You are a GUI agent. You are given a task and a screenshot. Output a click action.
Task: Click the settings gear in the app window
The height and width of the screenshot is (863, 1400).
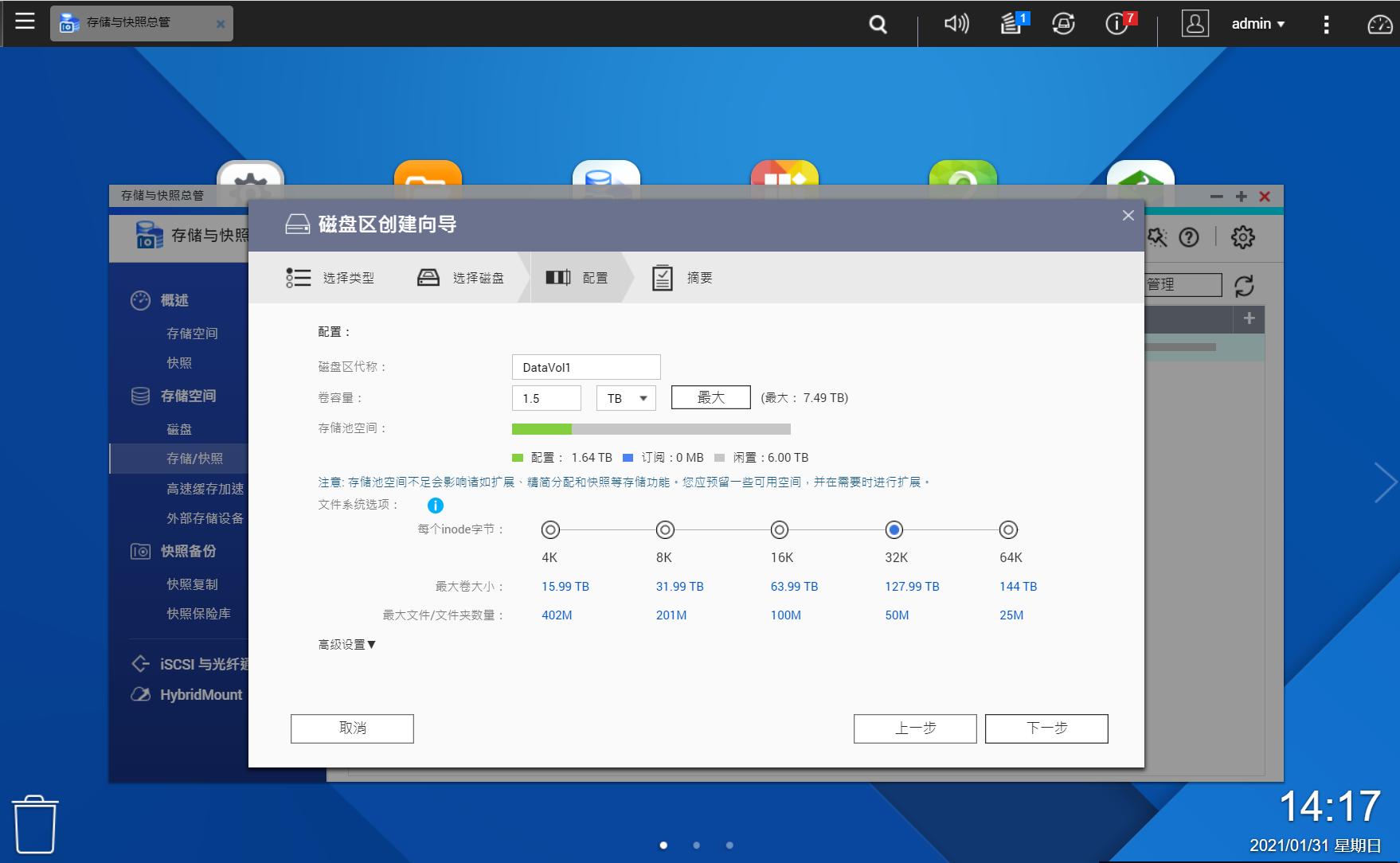1242,237
